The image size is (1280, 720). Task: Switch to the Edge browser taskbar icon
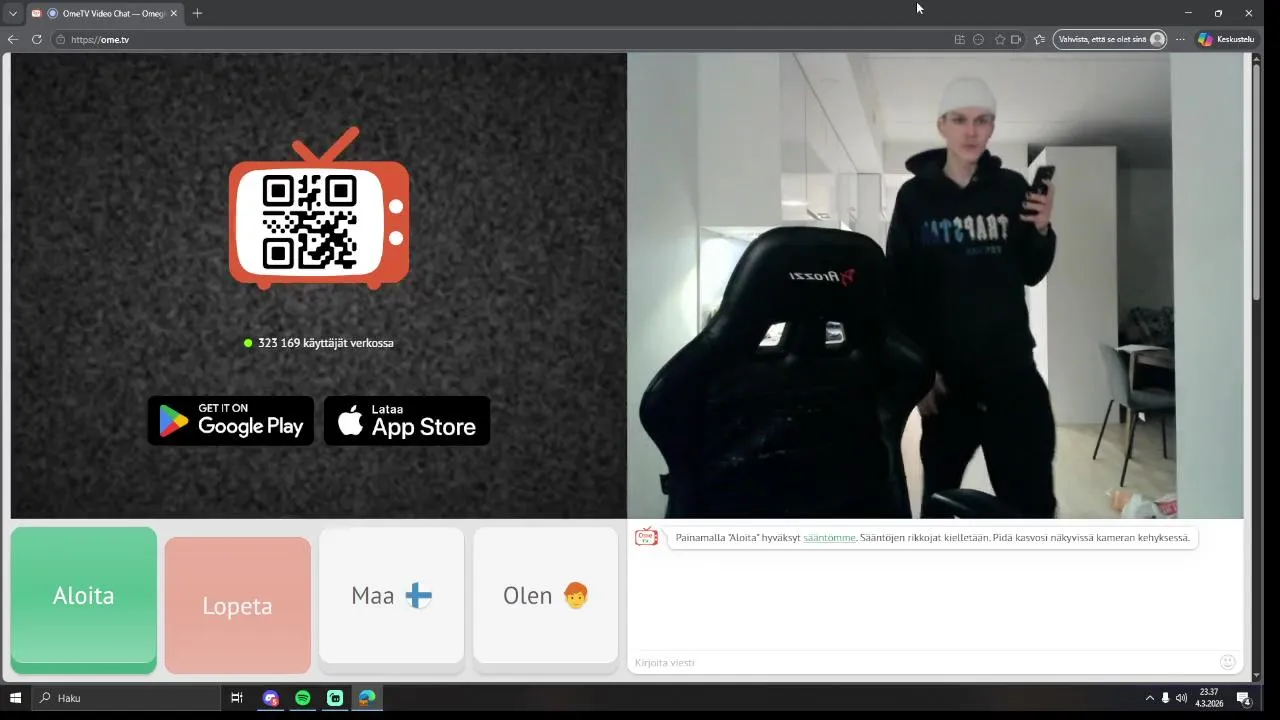pyautogui.click(x=367, y=698)
